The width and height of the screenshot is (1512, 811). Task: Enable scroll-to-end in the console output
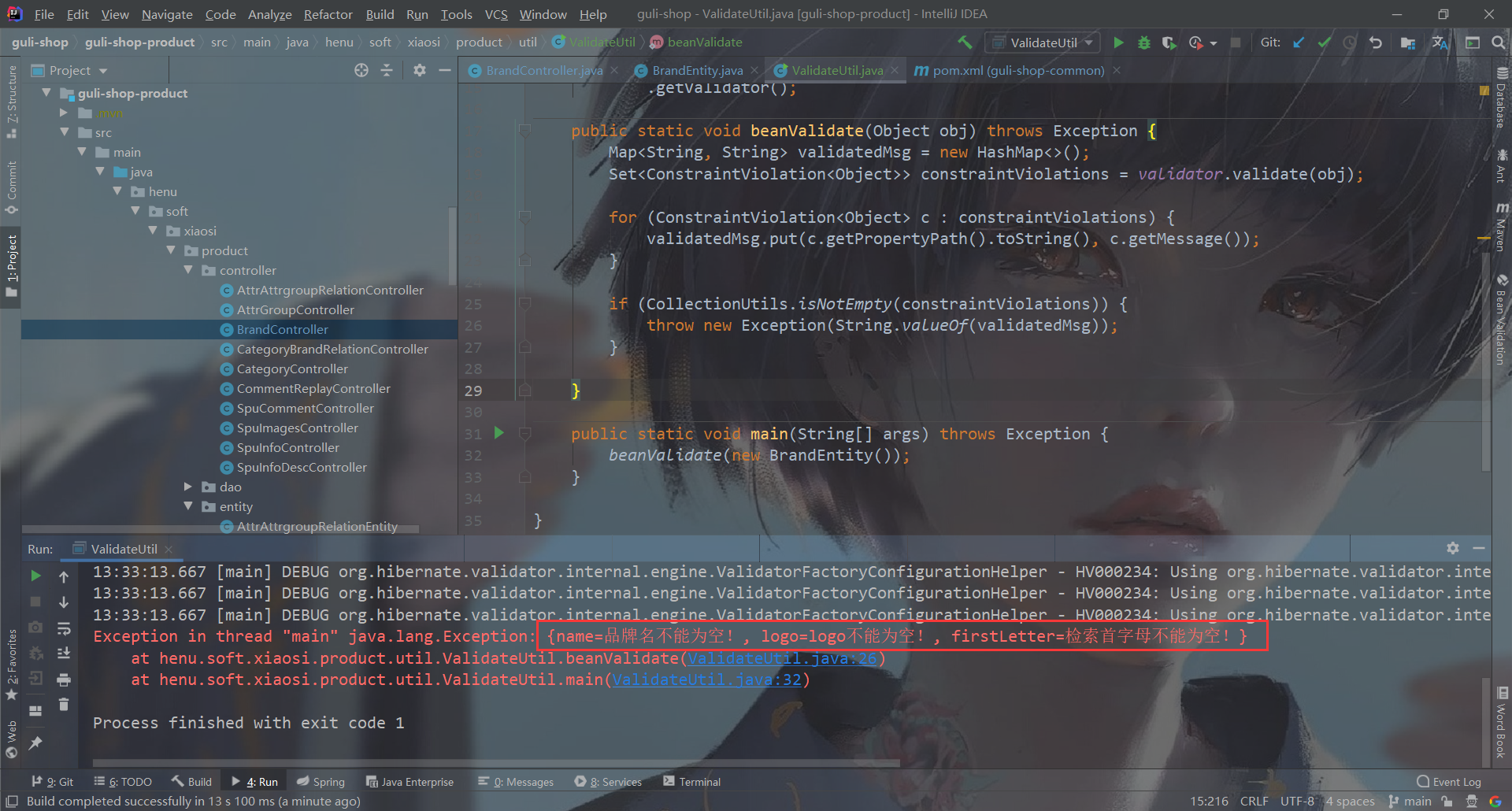pyautogui.click(x=64, y=654)
